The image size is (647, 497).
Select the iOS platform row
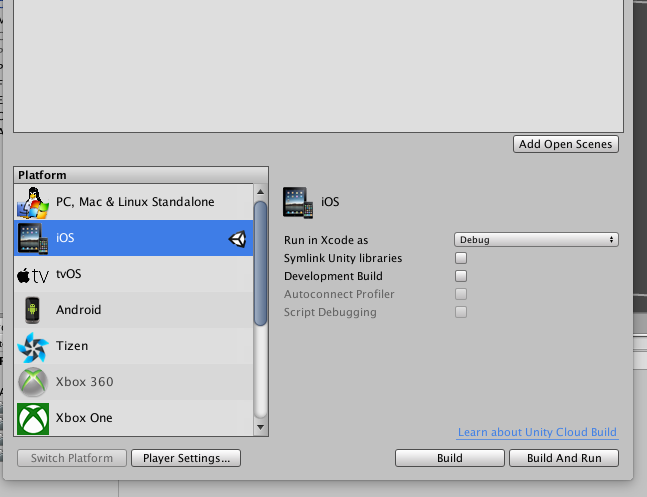click(134, 238)
